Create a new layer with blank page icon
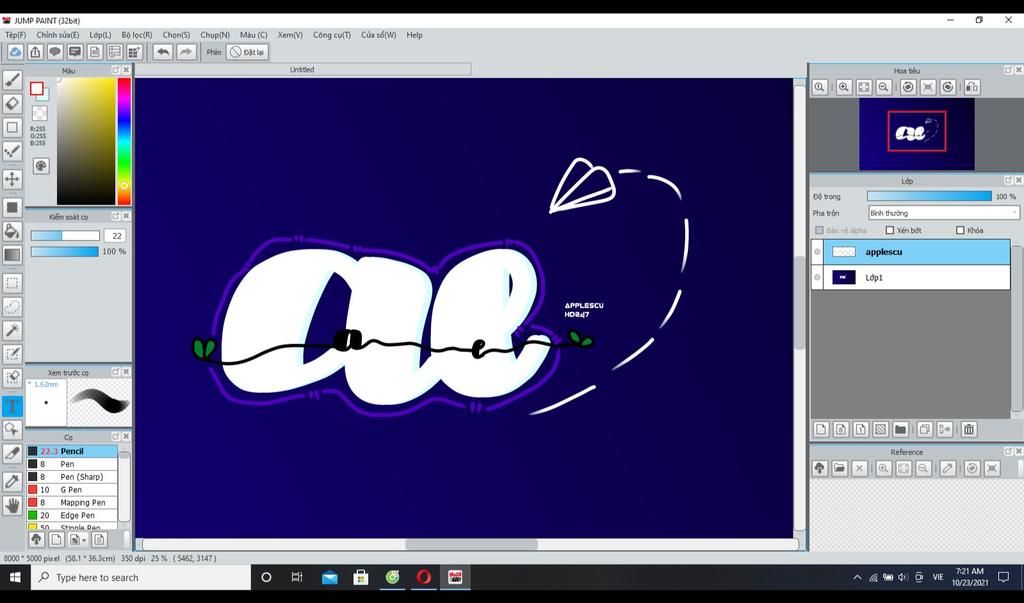The height and width of the screenshot is (603, 1024). point(821,429)
